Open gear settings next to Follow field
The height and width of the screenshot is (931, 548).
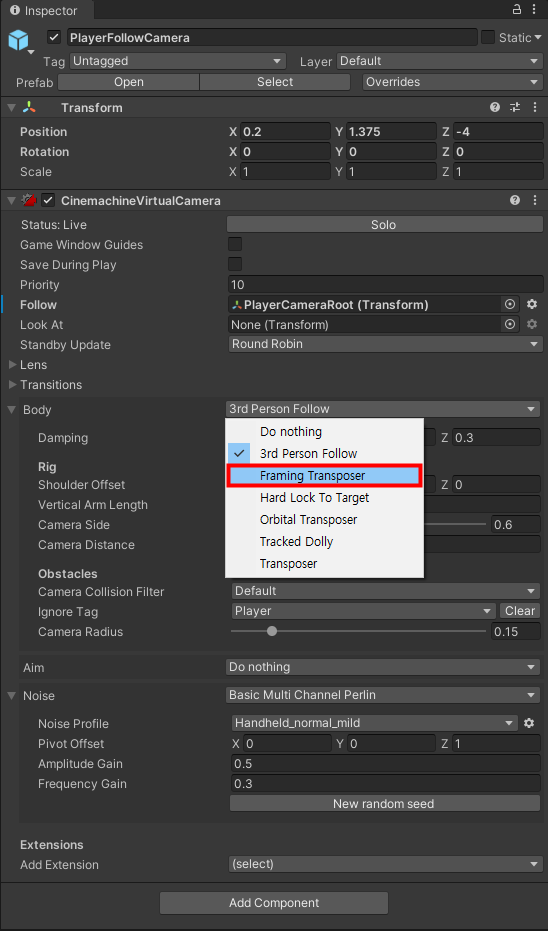click(532, 305)
